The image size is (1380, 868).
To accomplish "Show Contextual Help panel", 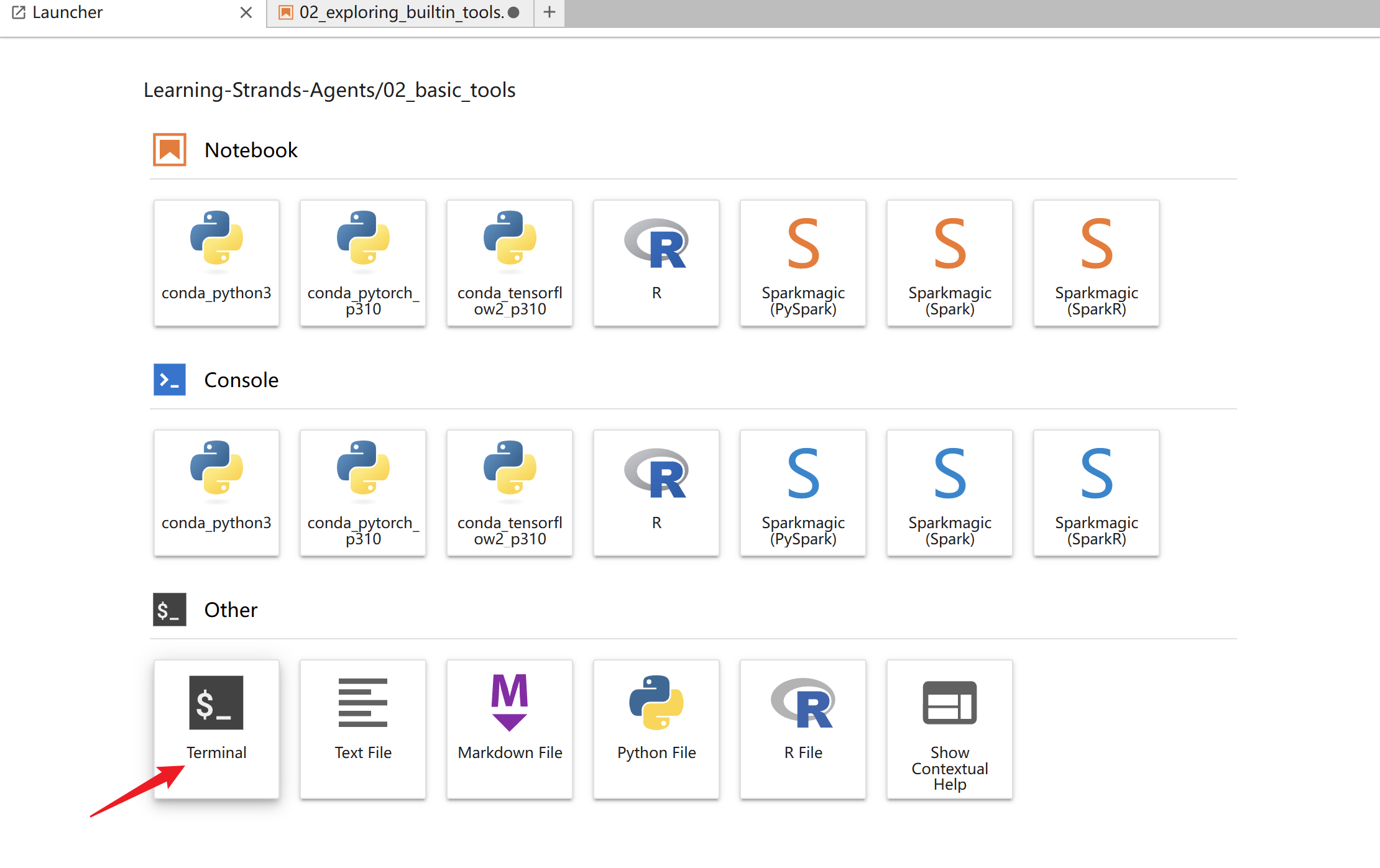I will [x=950, y=729].
